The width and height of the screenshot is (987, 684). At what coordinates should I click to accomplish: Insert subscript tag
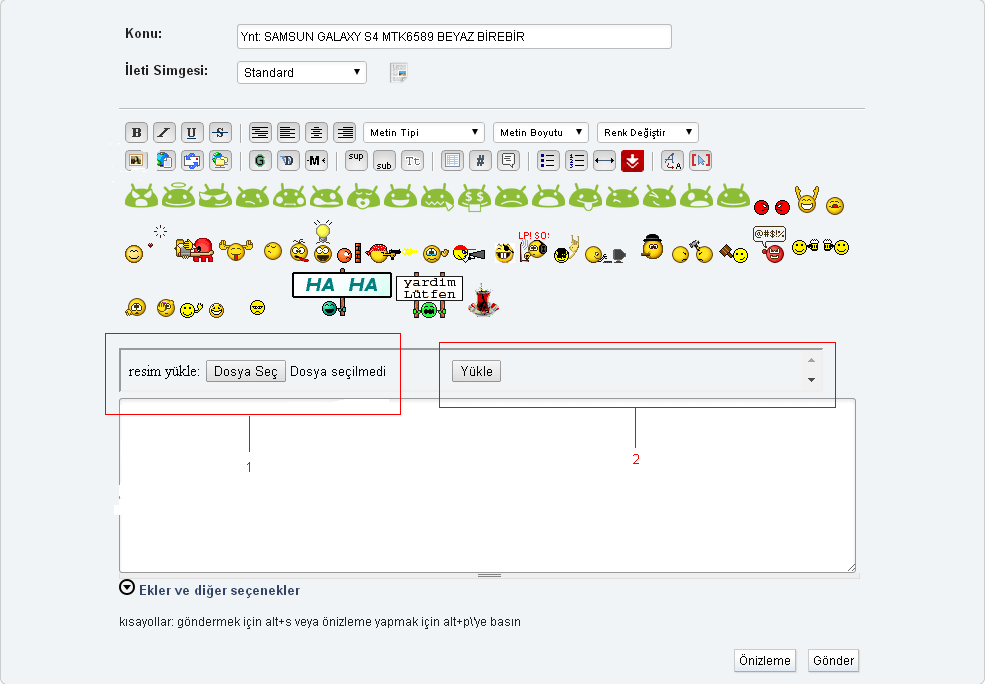384,161
